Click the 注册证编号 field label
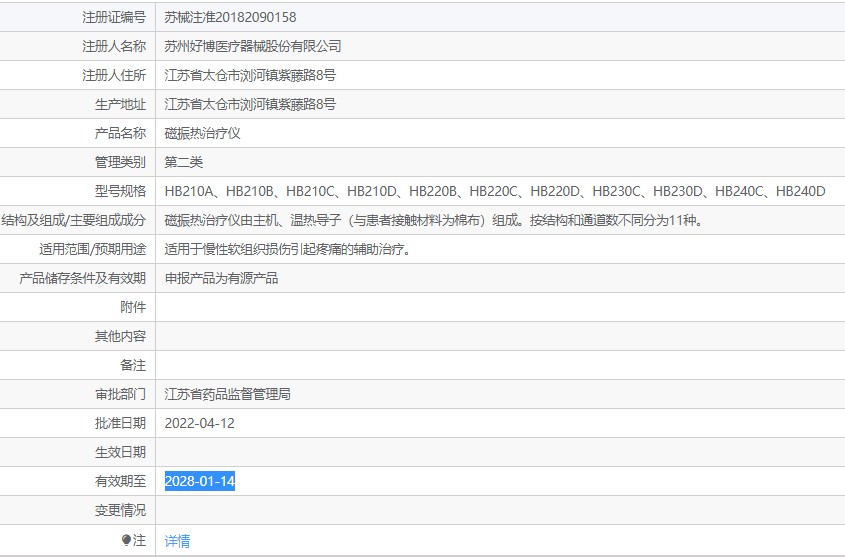845x557 pixels. 114,17
